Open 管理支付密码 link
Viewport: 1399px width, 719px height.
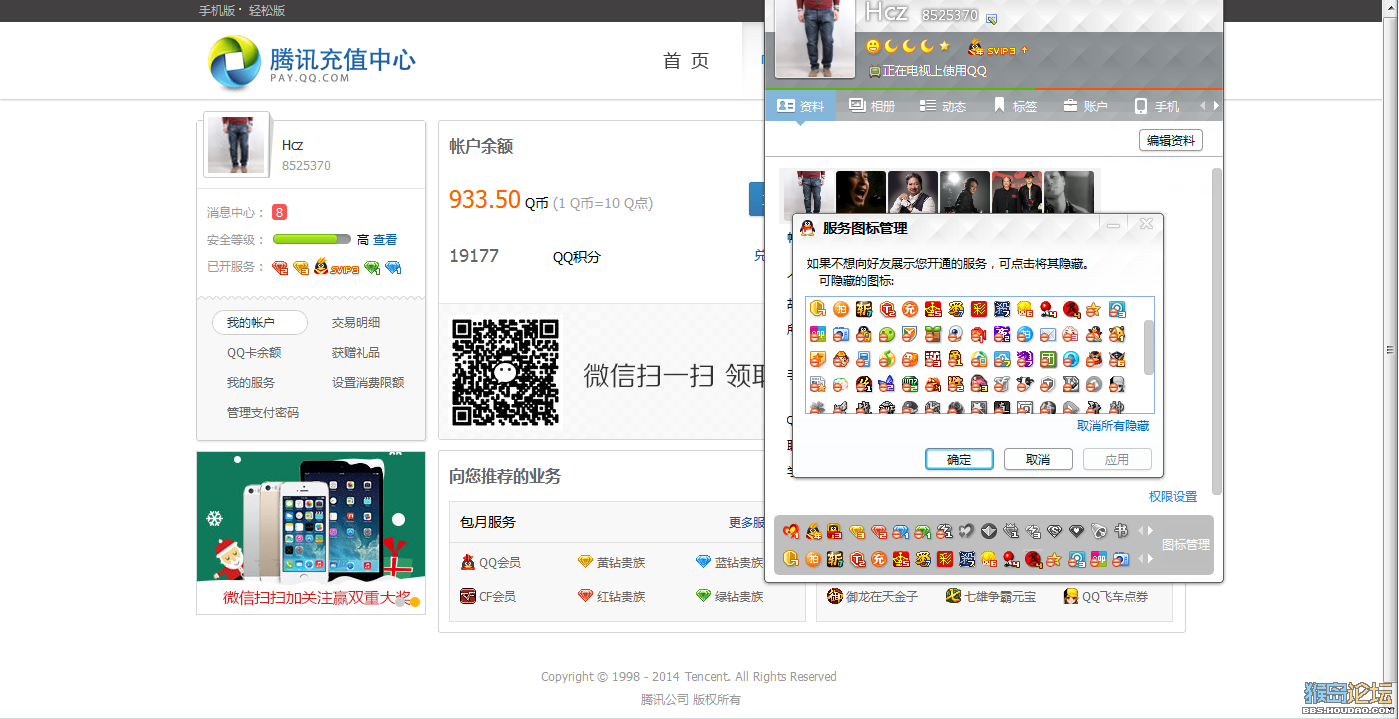(263, 413)
